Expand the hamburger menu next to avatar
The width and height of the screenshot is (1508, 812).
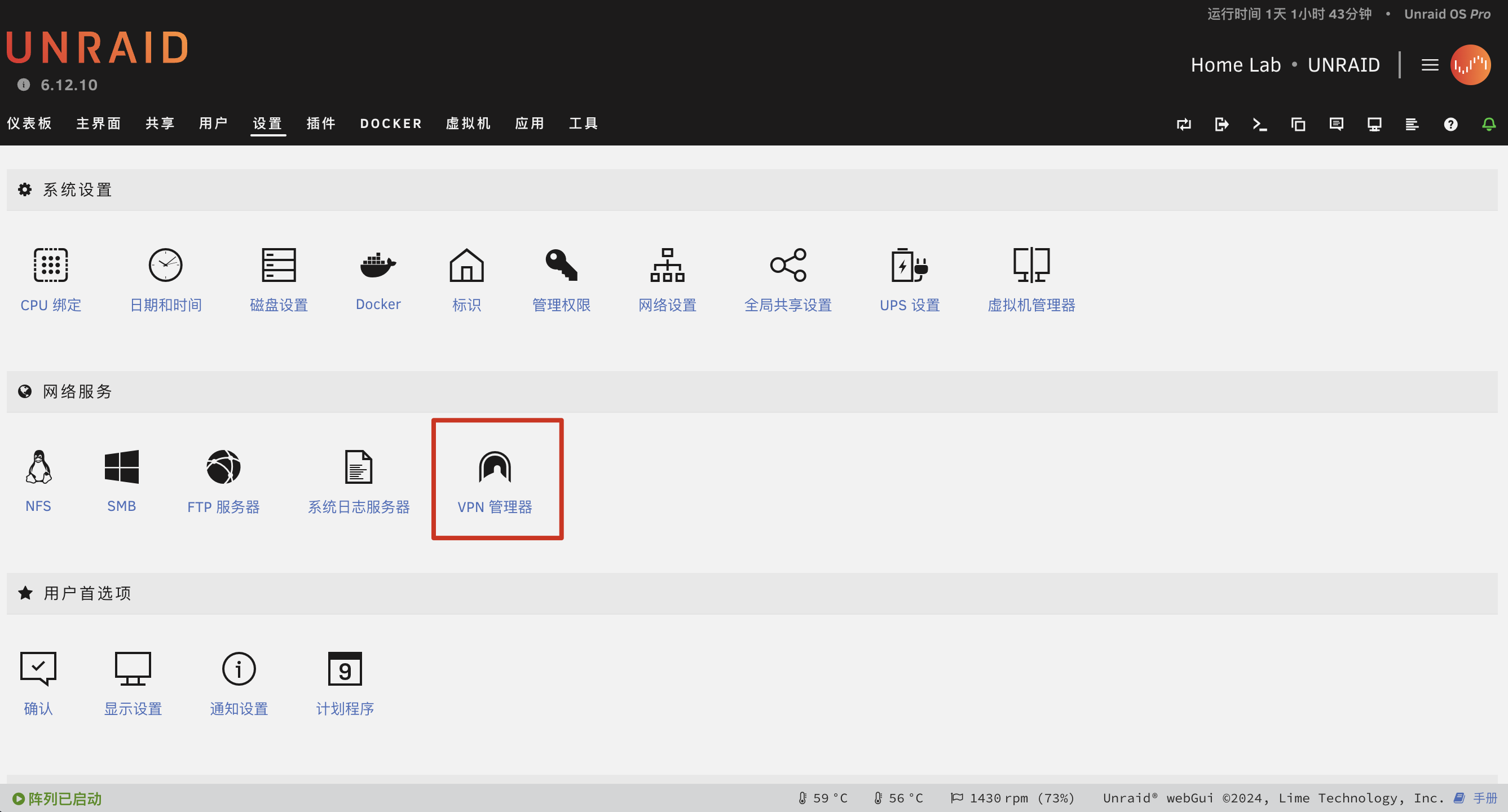click(1430, 65)
